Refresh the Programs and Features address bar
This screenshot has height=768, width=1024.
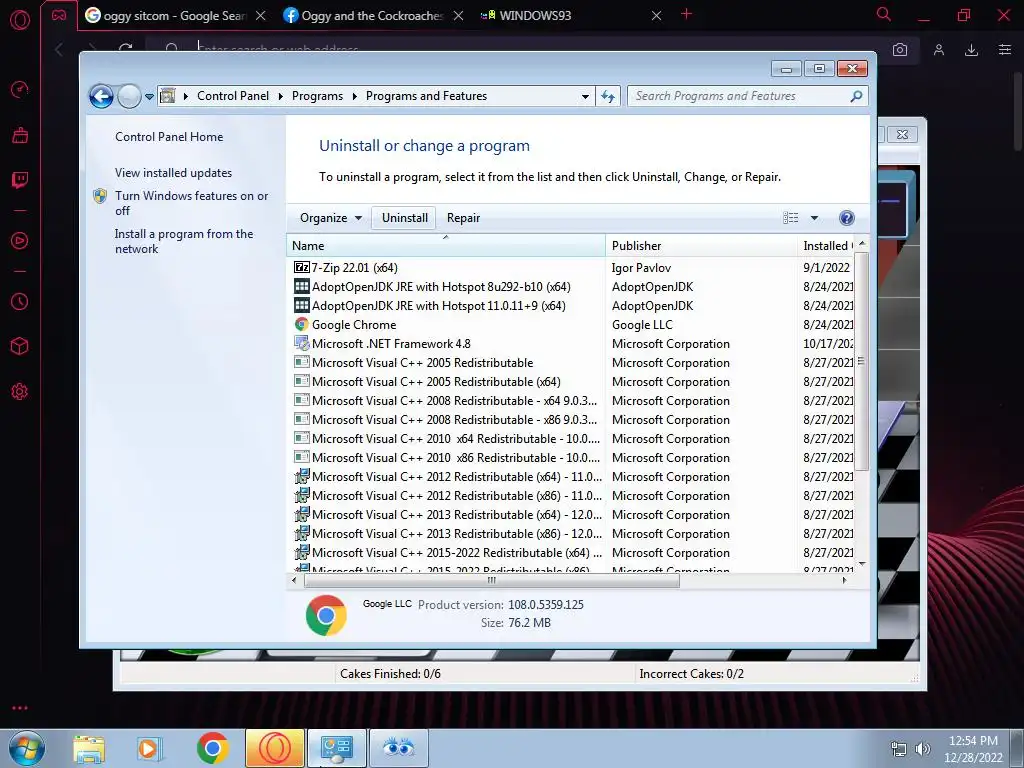pyautogui.click(x=608, y=97)
